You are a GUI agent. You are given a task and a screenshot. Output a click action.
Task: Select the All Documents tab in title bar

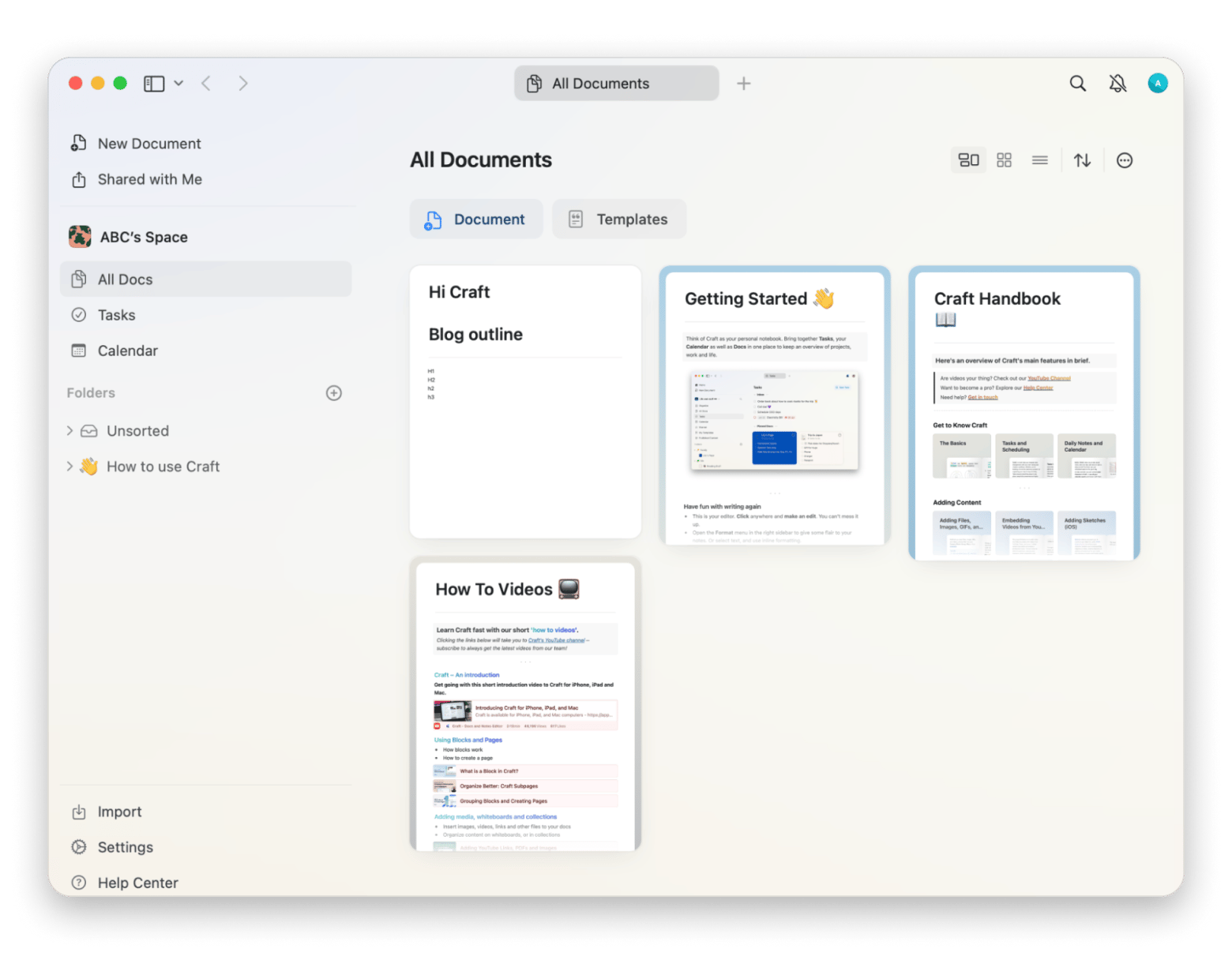click(x=616, y=84)
